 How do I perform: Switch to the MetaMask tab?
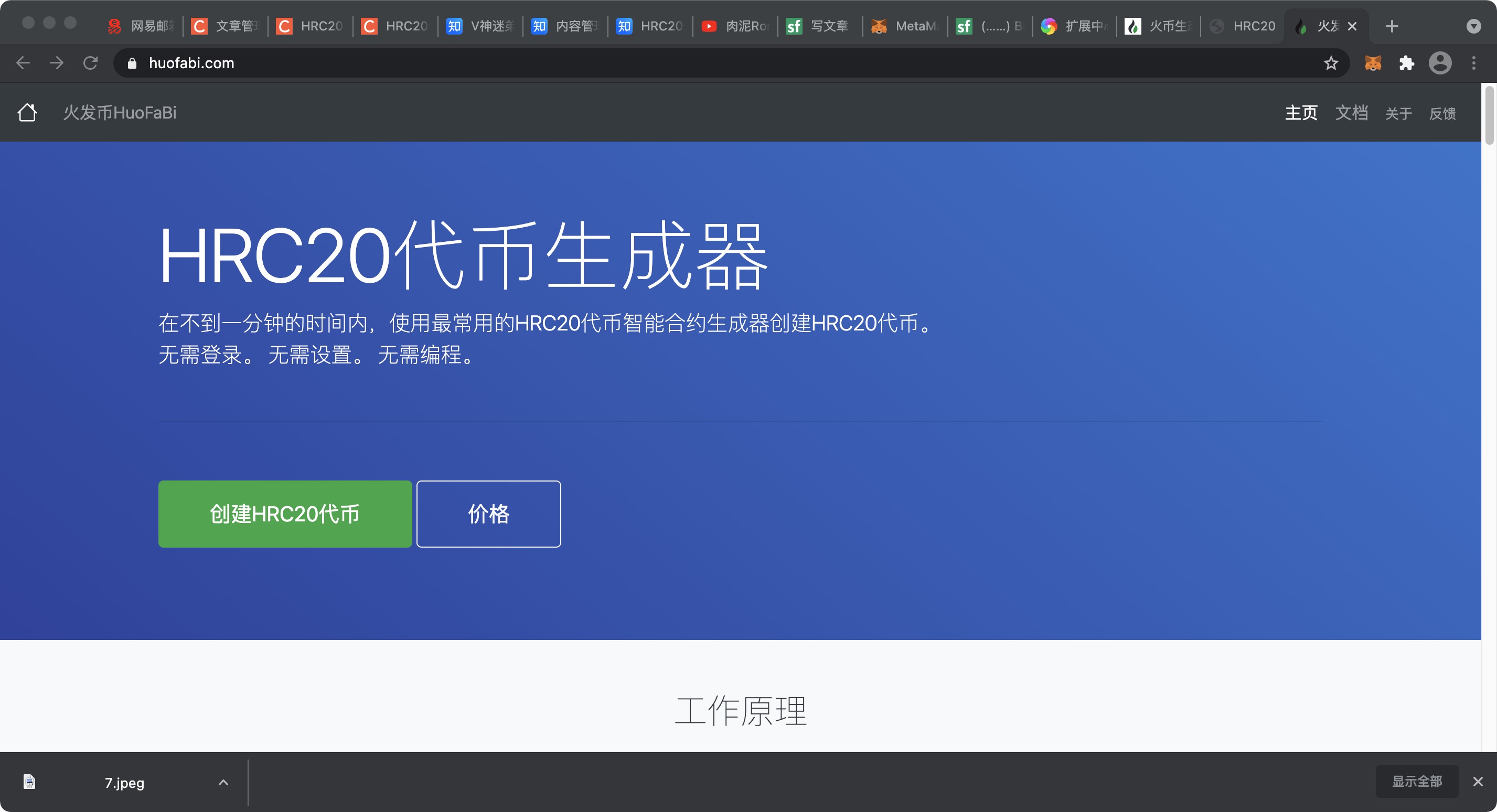tap(905, 26)
